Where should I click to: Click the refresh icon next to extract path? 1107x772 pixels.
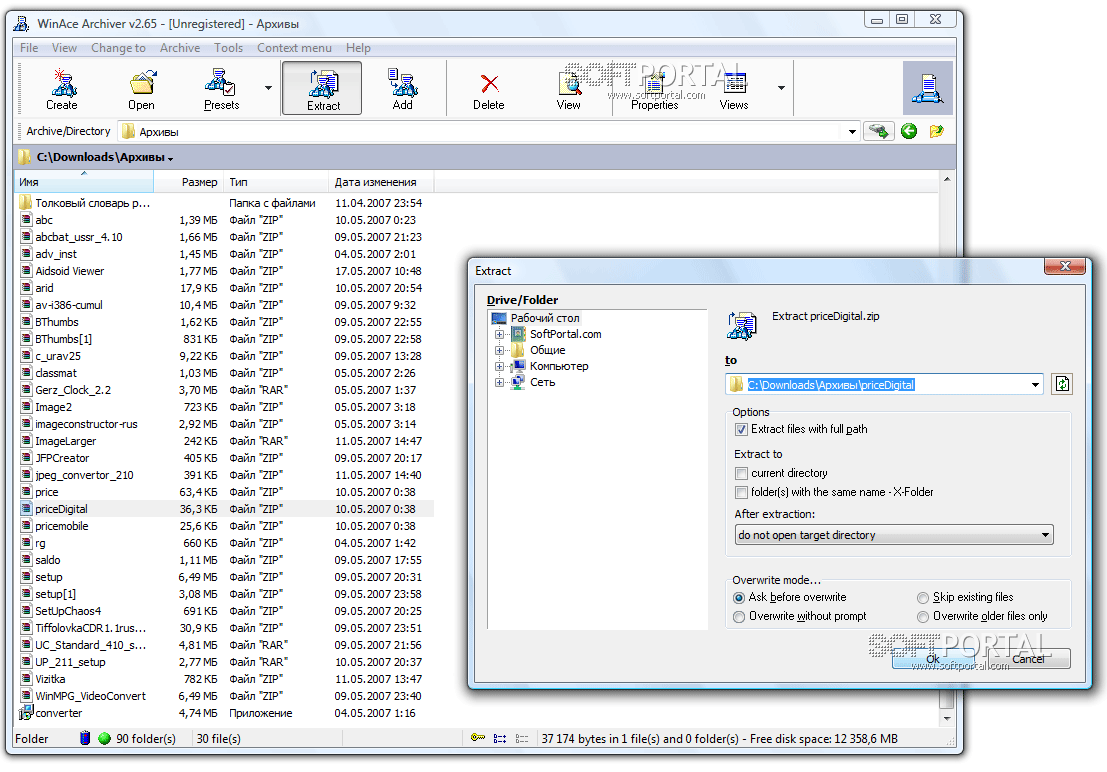coord(1062,384)
